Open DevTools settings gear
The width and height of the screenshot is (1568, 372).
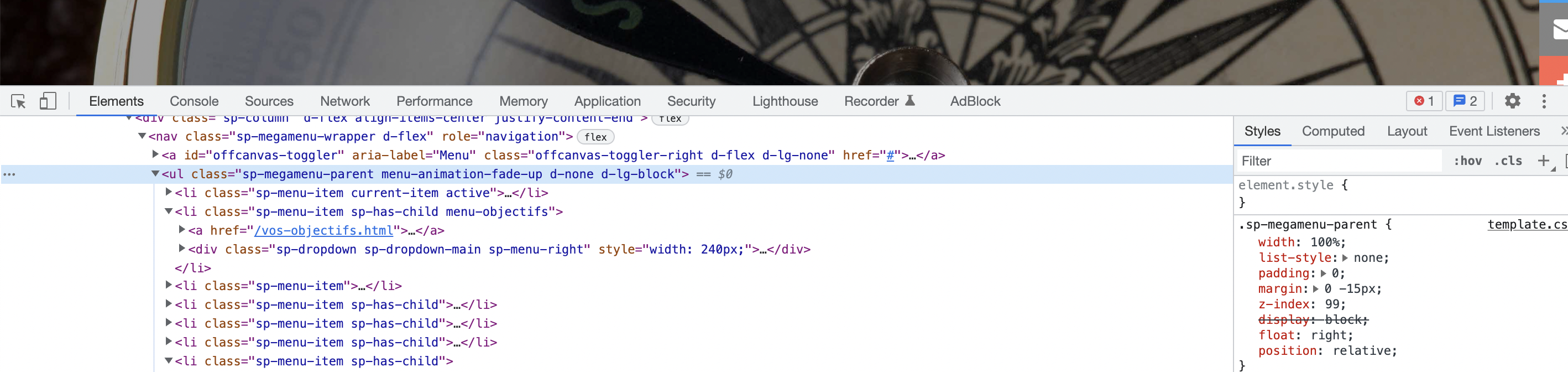(1512, 101)
